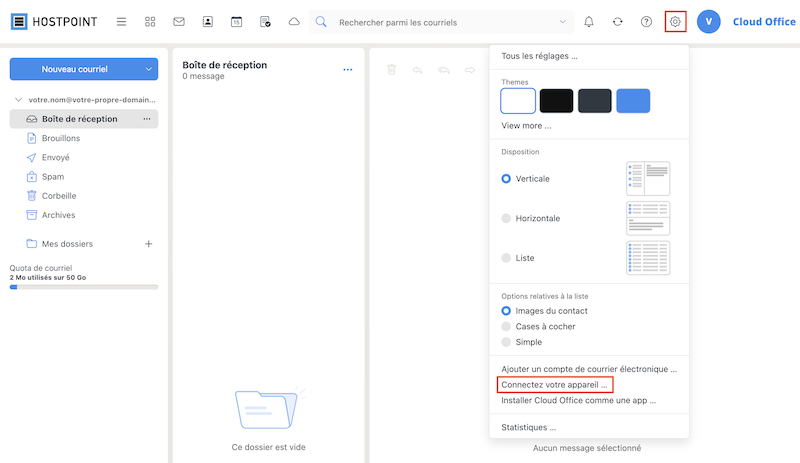Open the account avatar V
Image resolution: width=800 pixels, height=463 pixels.
709,22
